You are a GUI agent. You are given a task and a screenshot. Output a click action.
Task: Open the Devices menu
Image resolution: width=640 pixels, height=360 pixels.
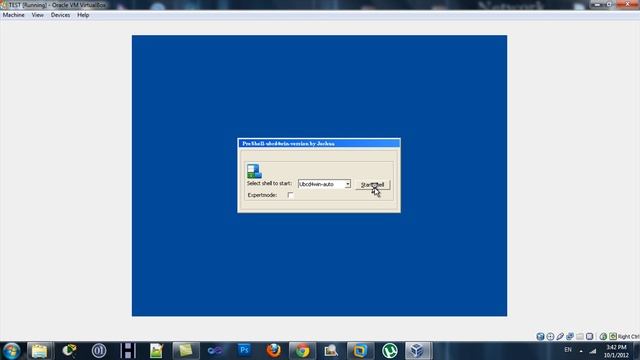coord(60,15)
